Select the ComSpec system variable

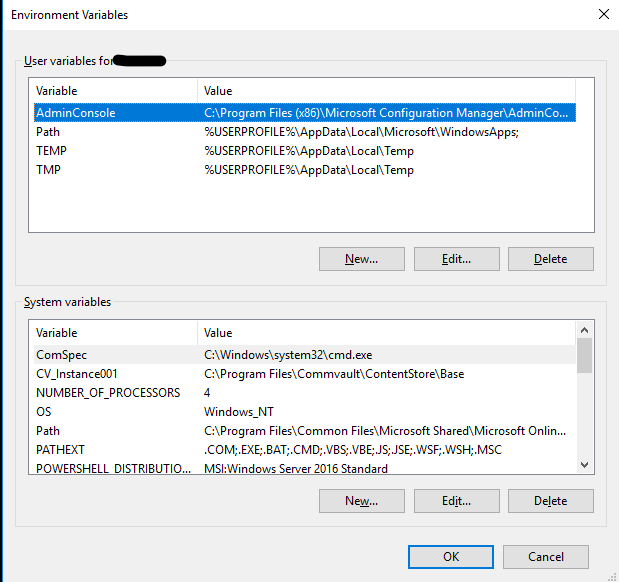305,355
